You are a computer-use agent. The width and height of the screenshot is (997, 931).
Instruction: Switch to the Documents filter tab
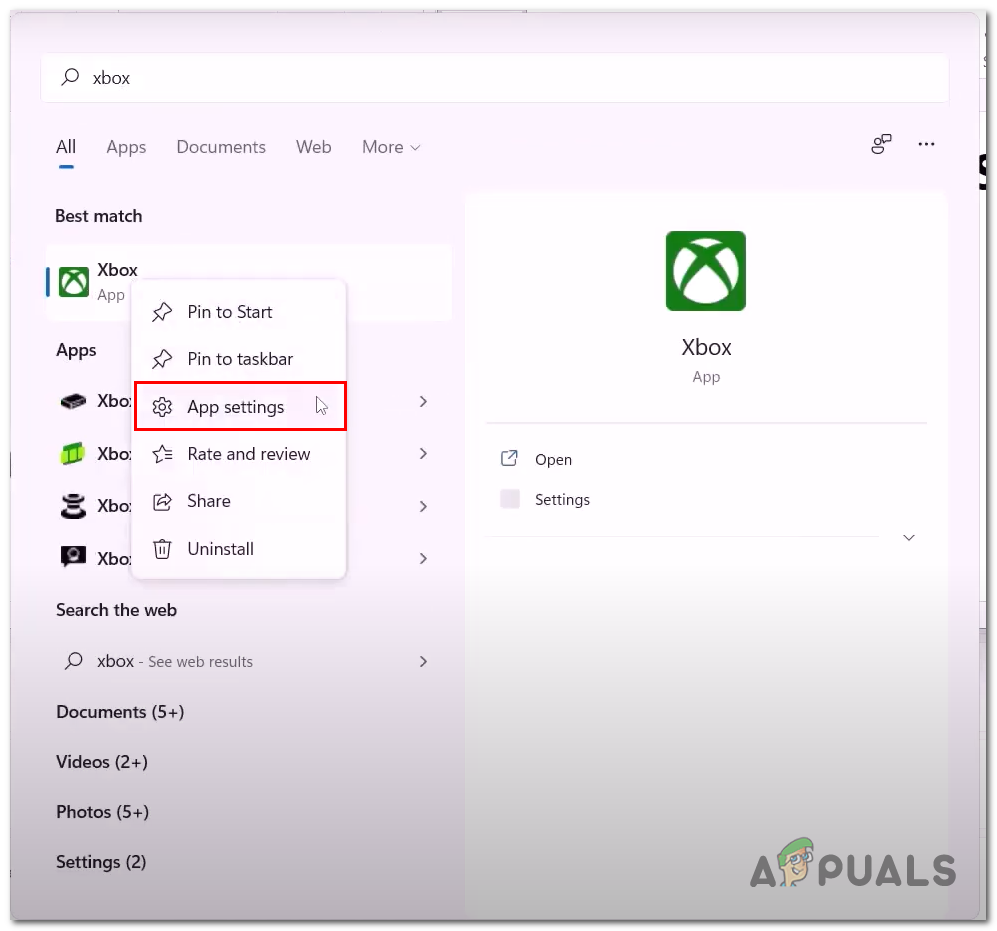coord(221,147)
